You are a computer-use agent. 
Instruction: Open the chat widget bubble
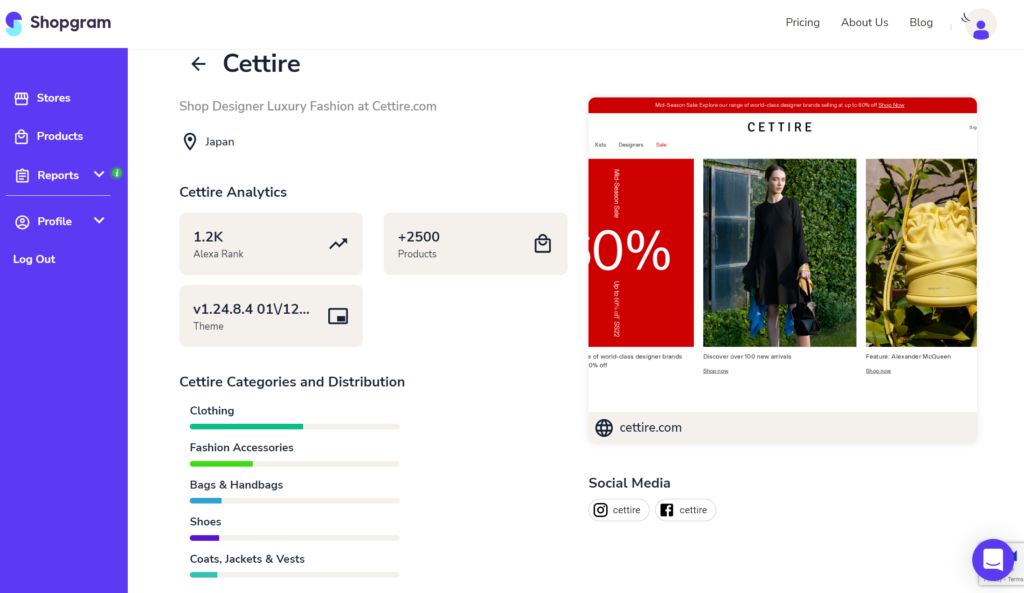click(993, 560)
